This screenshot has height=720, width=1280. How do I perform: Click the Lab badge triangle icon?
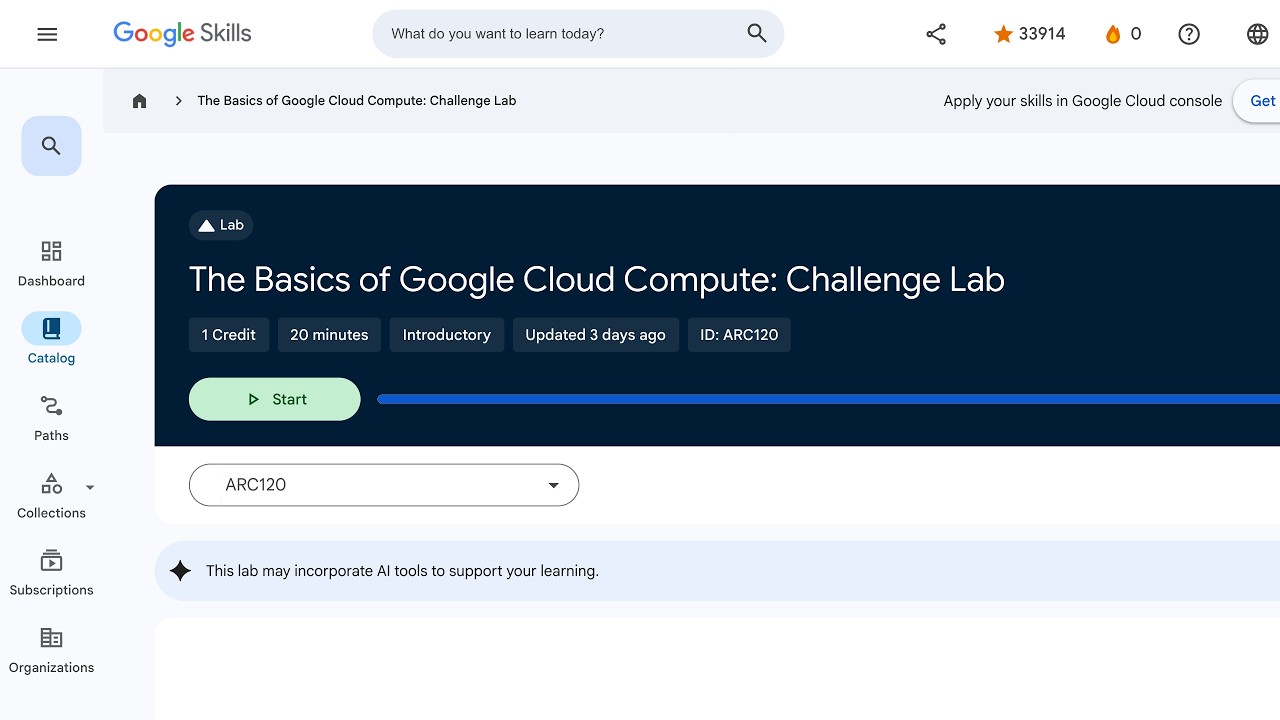click(206, 226)
